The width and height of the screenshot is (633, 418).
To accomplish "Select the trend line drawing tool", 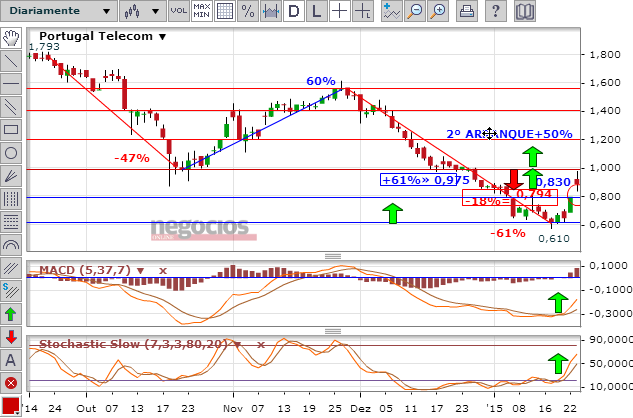I will [x=11, y=61].
